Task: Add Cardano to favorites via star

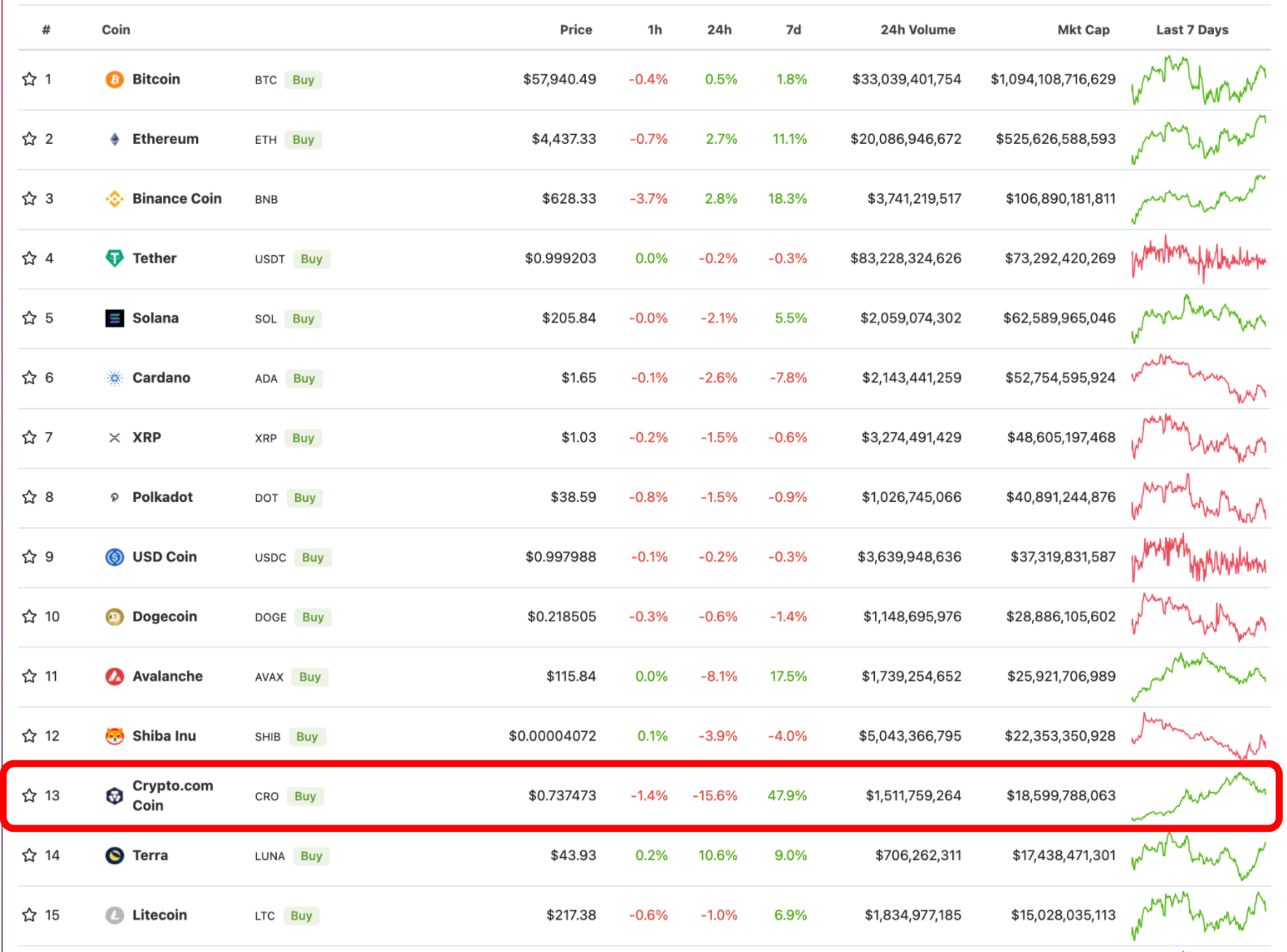Action: click(x=29, y=378)
